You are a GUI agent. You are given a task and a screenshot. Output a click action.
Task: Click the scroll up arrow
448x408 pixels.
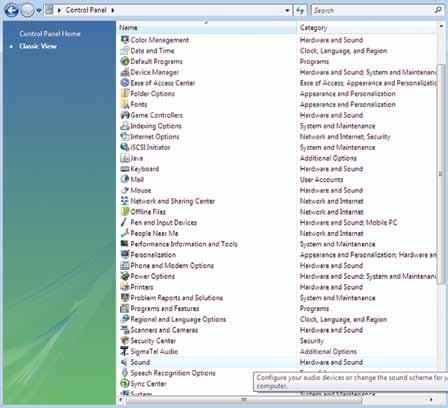pos(441,26)
